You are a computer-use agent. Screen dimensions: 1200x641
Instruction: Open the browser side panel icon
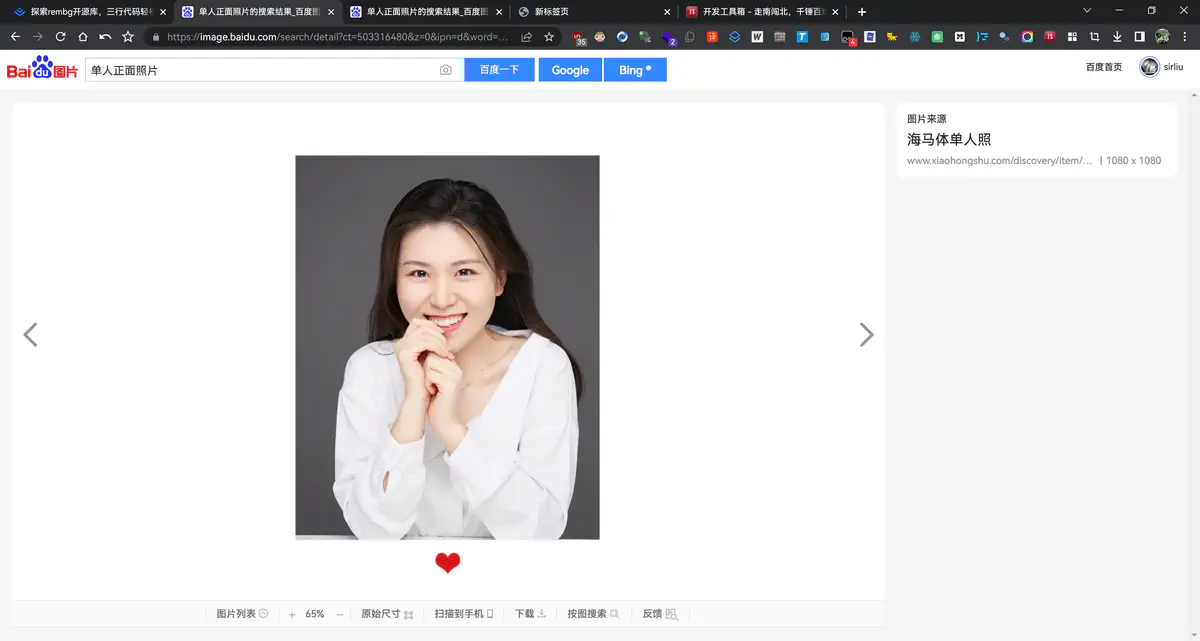[1139, 37]
